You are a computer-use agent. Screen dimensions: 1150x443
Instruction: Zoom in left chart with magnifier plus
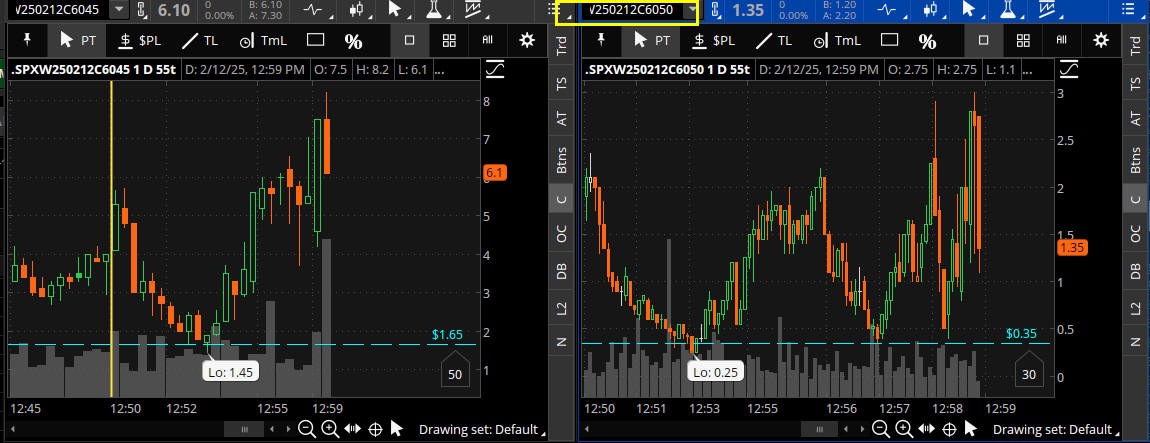click(x=330, y=430)
